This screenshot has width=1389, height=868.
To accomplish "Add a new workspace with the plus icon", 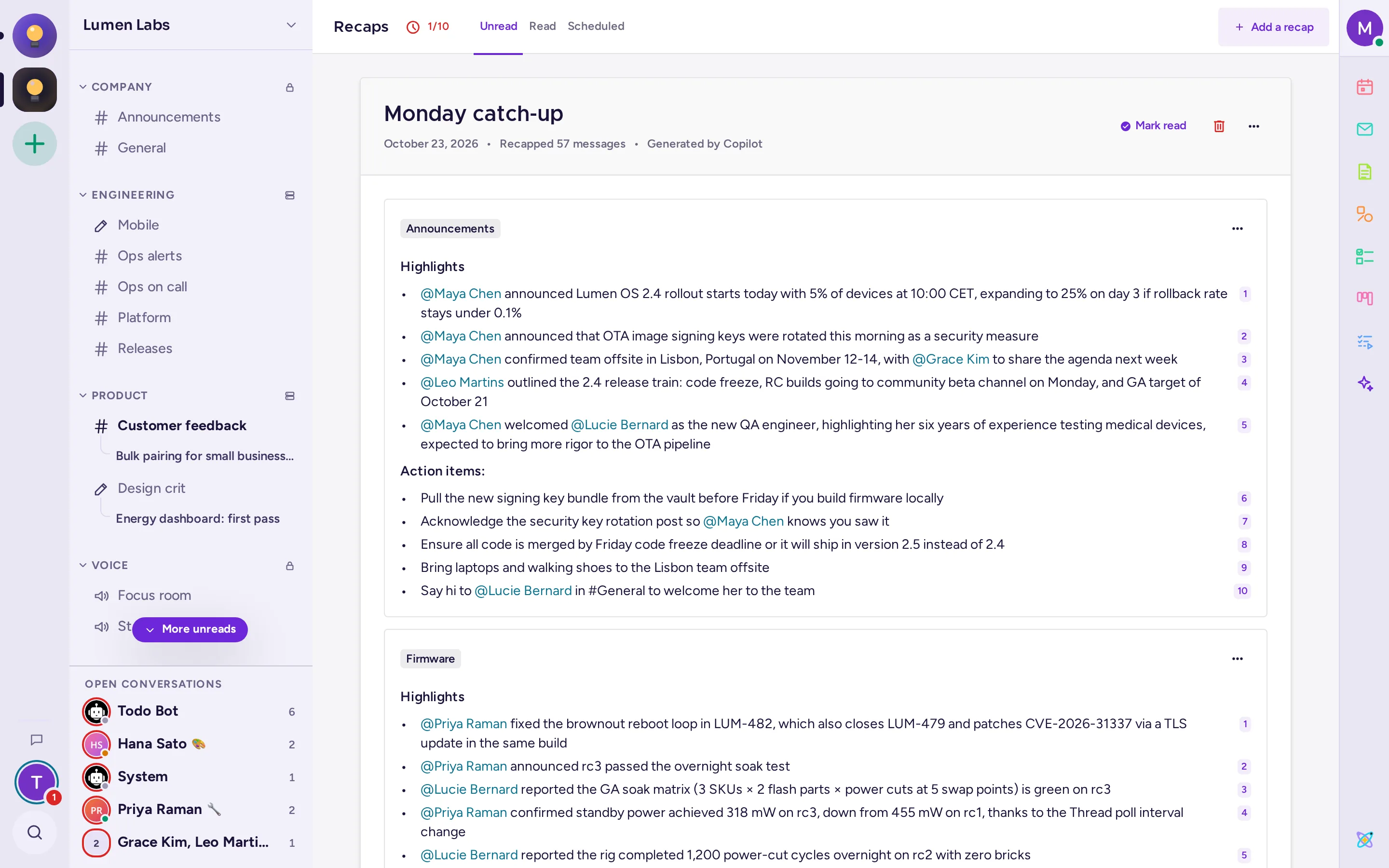I will pos(34,144).
